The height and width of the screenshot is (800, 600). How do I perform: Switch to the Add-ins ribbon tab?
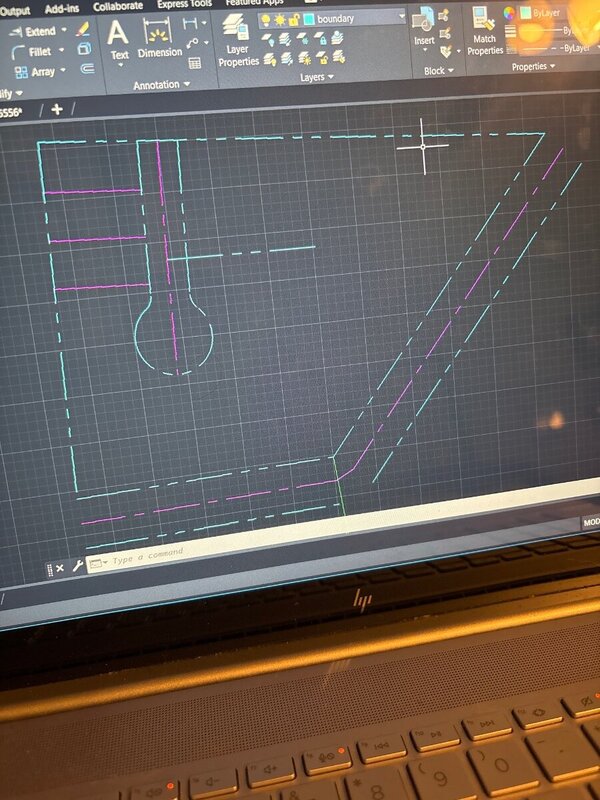click(x=62, y=9)
